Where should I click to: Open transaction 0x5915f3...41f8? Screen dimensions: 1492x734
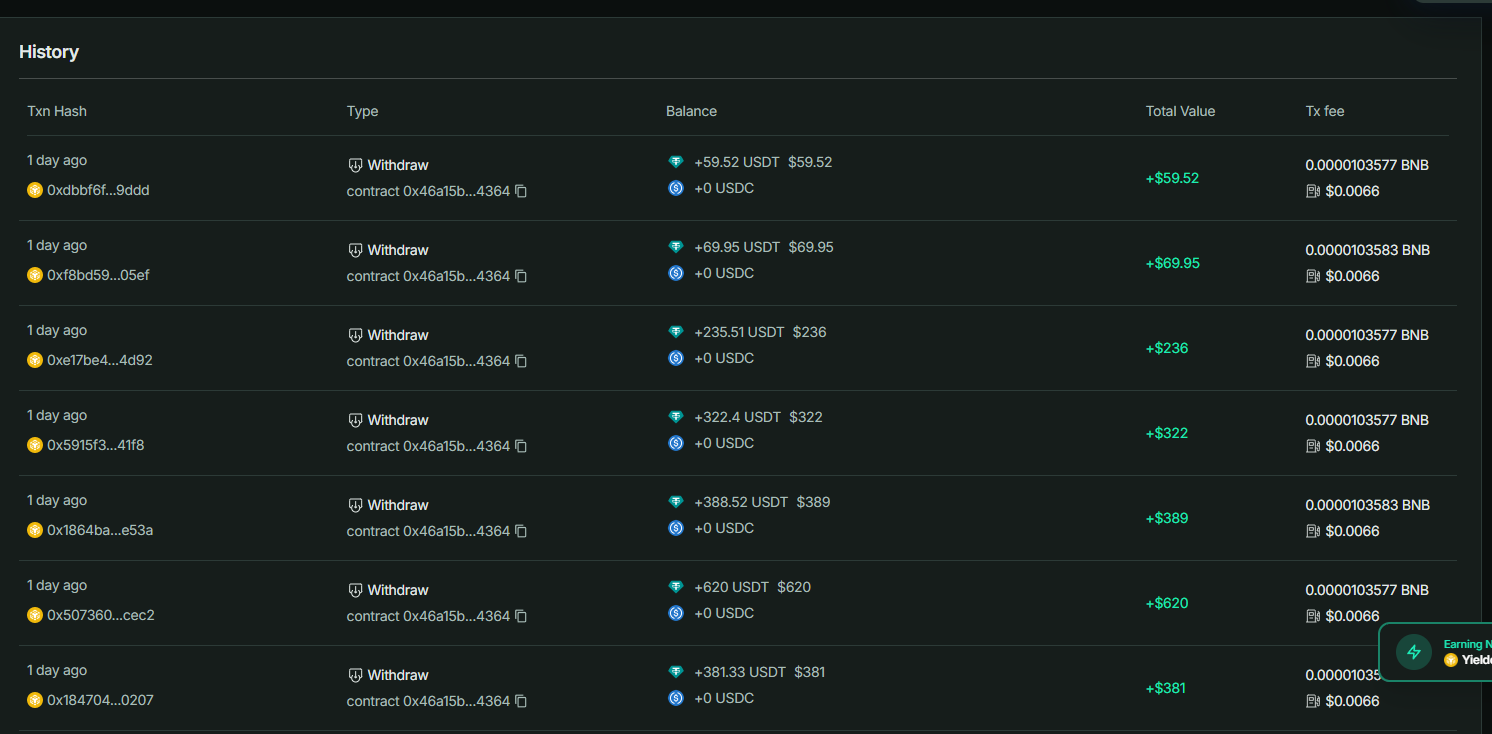coord(96,445)
